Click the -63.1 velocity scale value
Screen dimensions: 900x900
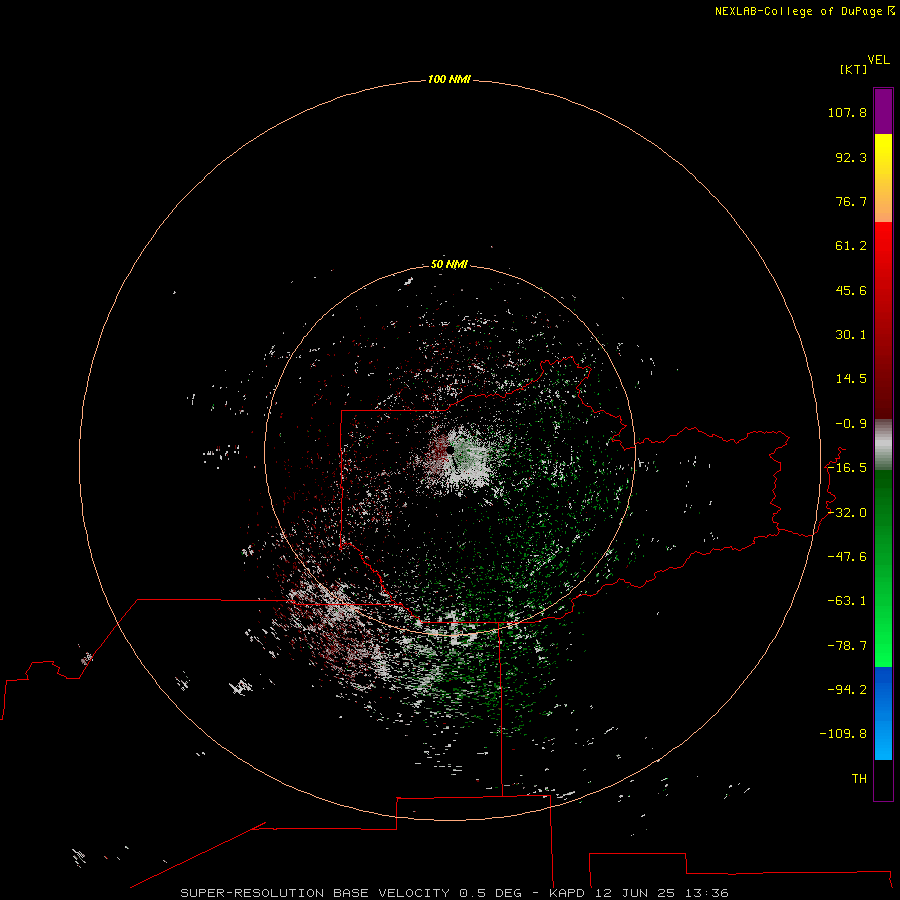click(847, 601)
